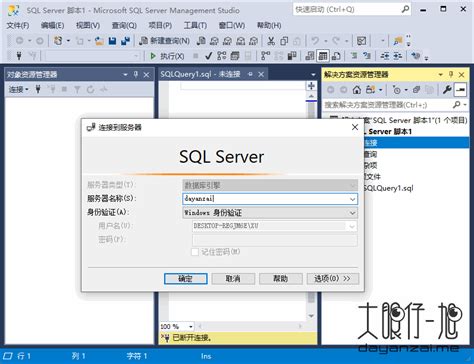Open the Help (帮助) menu
The height and width of the screenshot is (364, 474).
[x=269, y=25]
